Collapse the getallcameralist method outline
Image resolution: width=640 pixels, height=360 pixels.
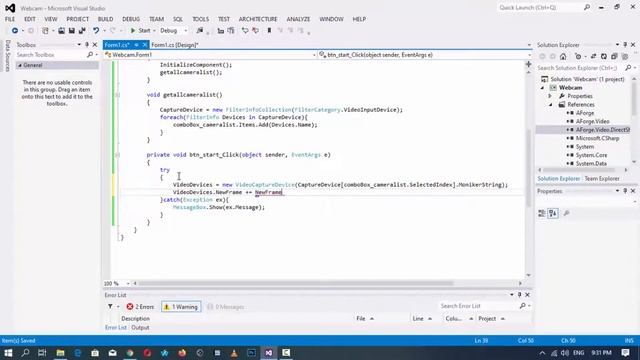118,95
